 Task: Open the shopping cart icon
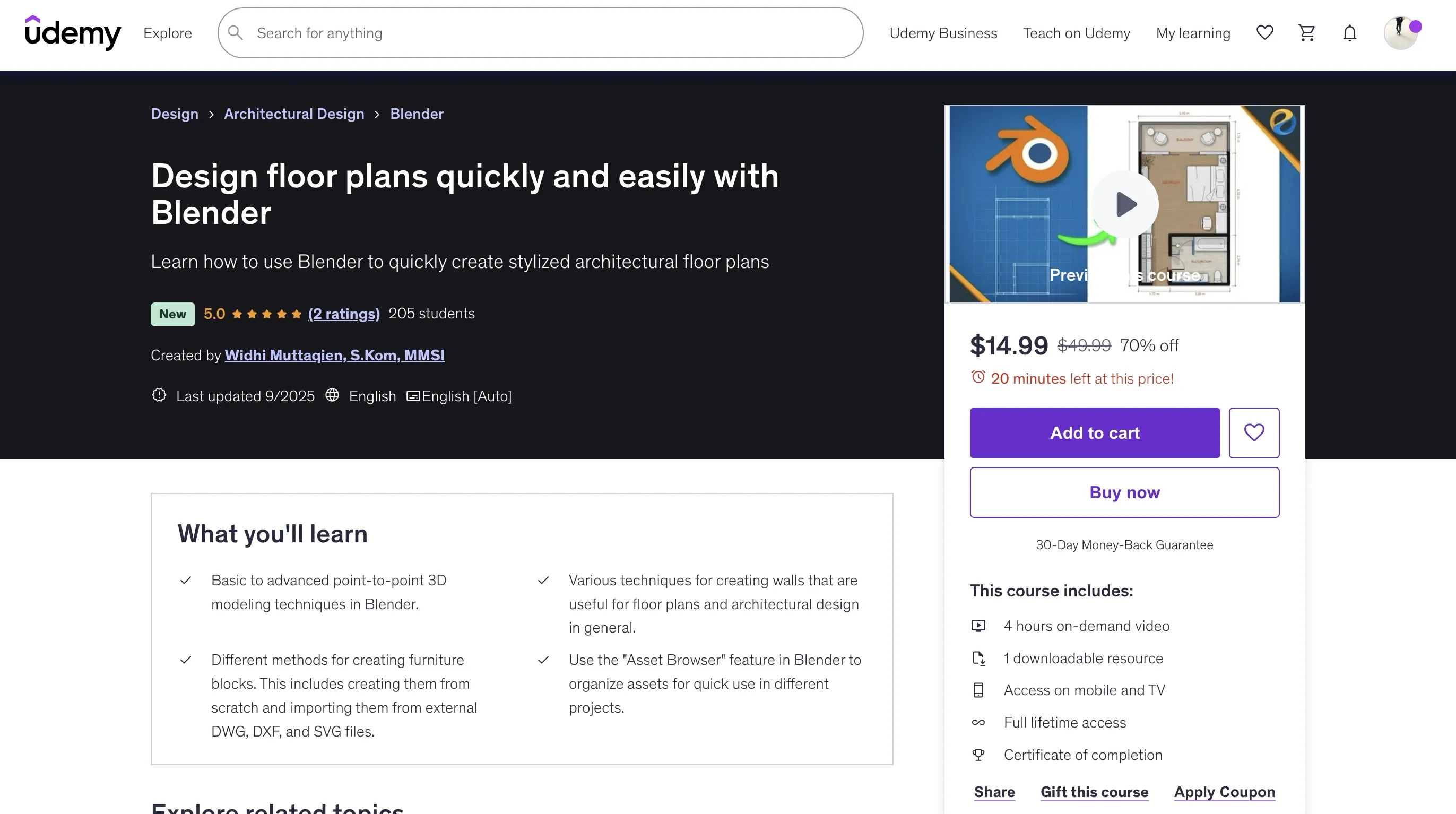pyautogui.click(x=1307, y=33)
